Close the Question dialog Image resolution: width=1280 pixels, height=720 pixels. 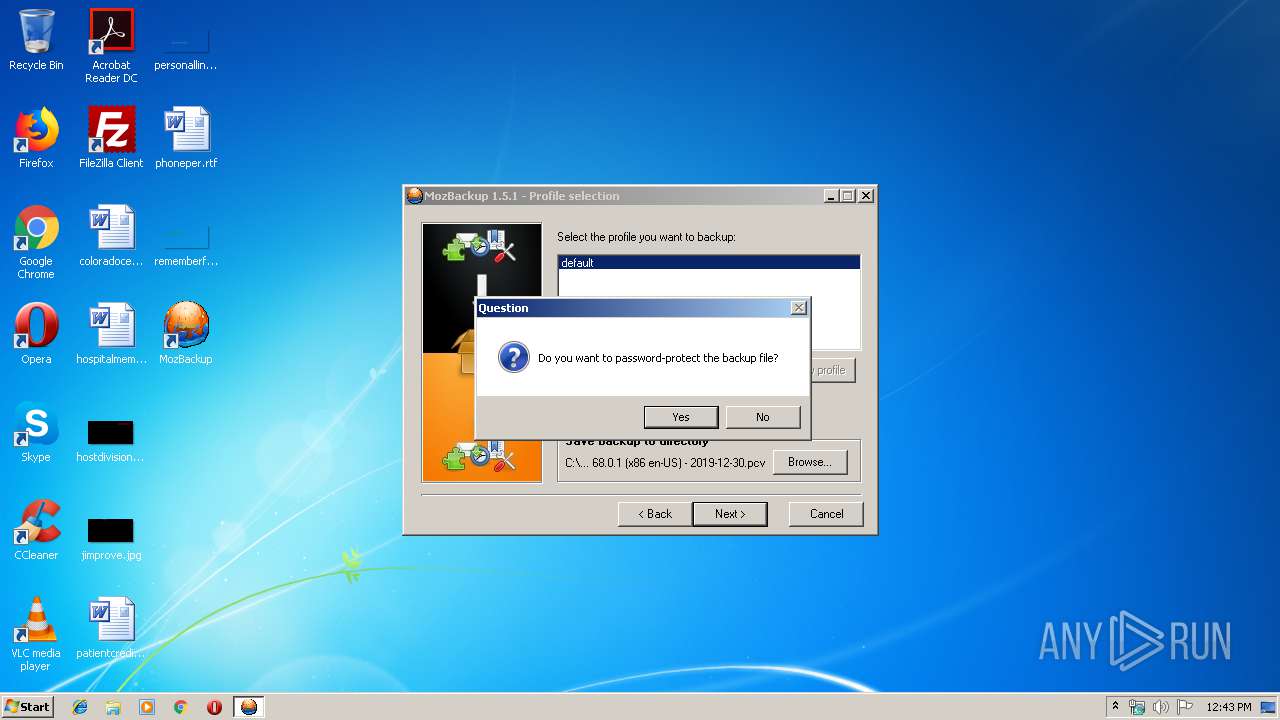coord(798,308)
